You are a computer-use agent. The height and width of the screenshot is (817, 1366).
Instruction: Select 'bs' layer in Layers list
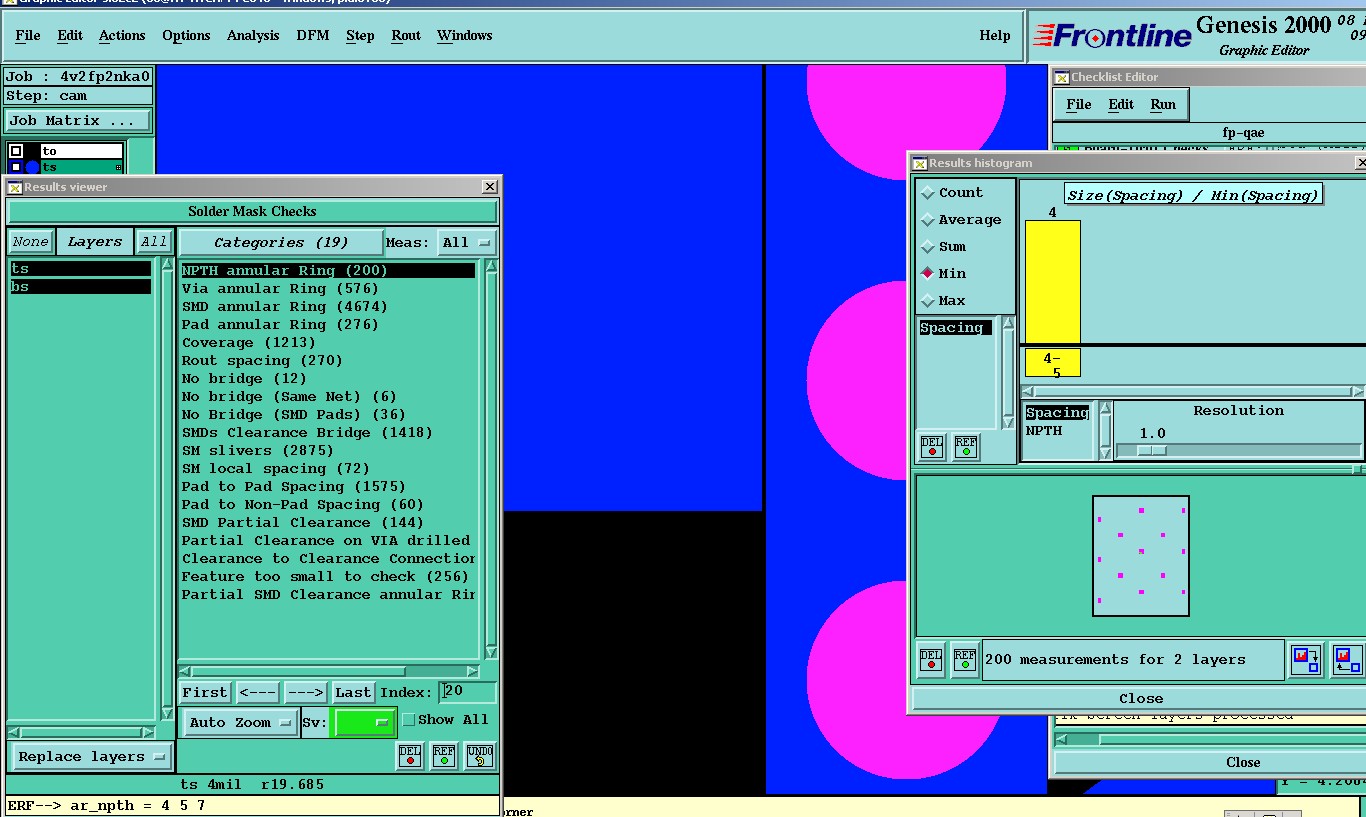point(80,287)
